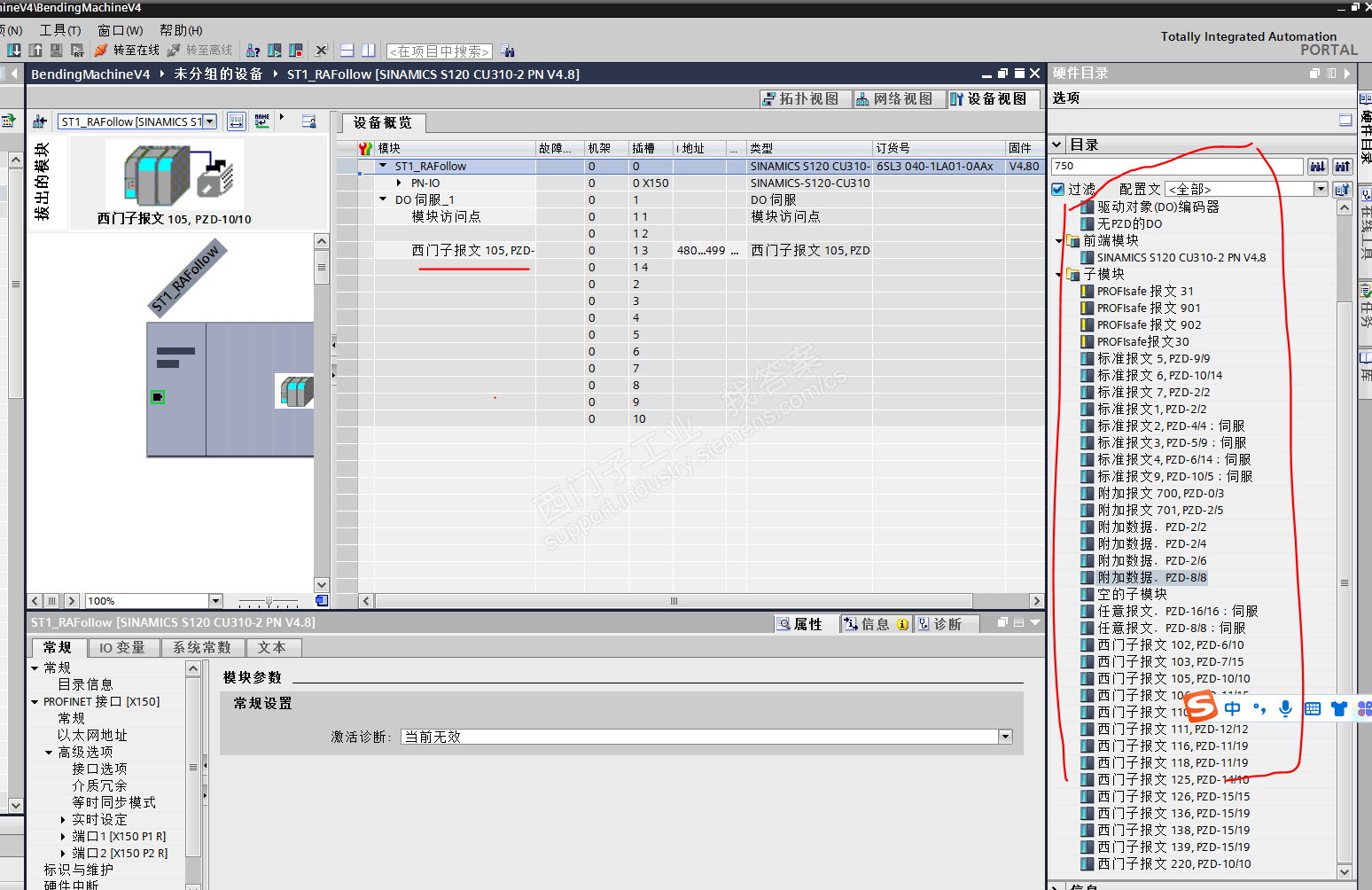The height and width of the screenshot is (890, 1372).
Task: Click the catalog search field containing 750
Action: 1177,166
